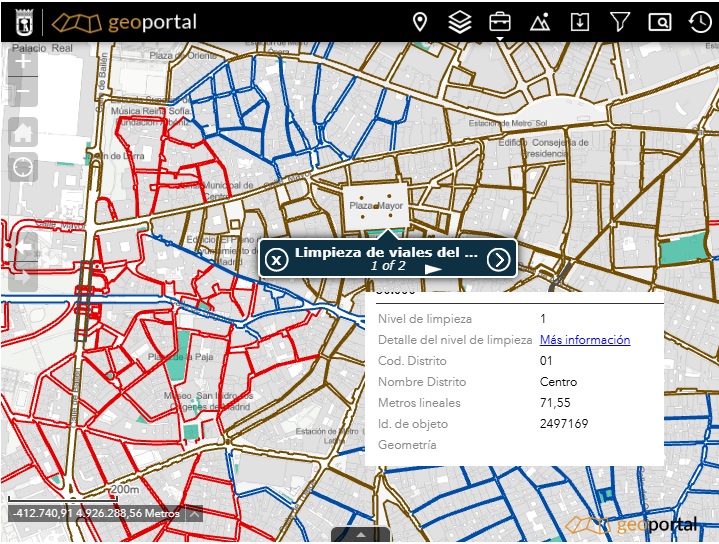Zoom in with the plus button
Screen dimensions: 719x544
(x=23, y=61)
